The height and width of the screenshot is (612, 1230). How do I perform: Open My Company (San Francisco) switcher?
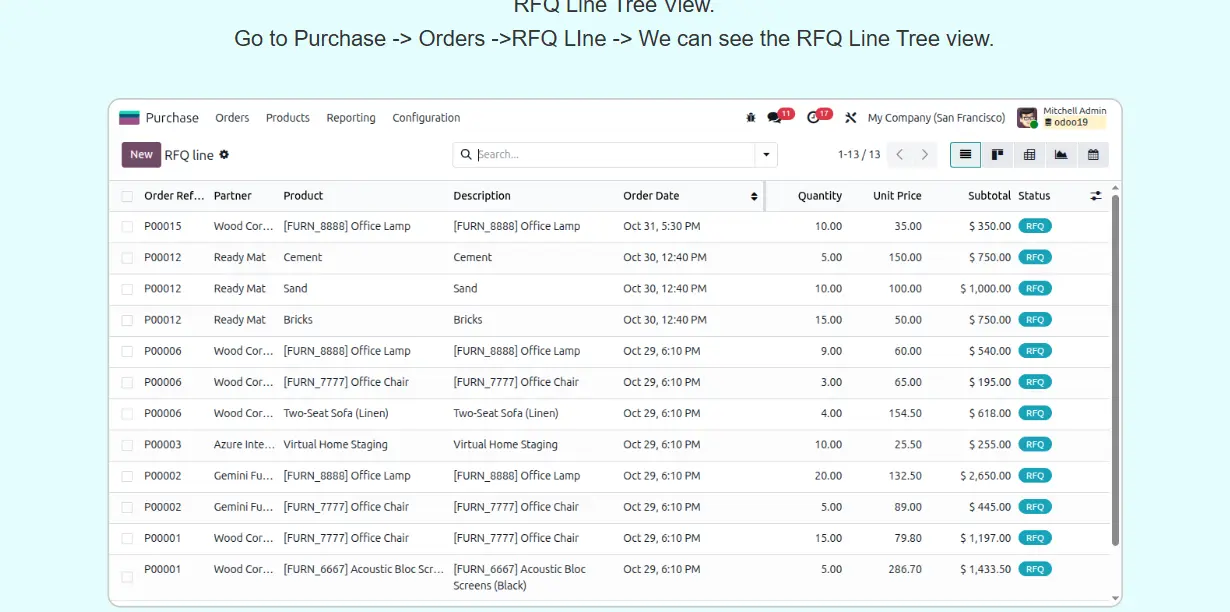click(936, 118)
